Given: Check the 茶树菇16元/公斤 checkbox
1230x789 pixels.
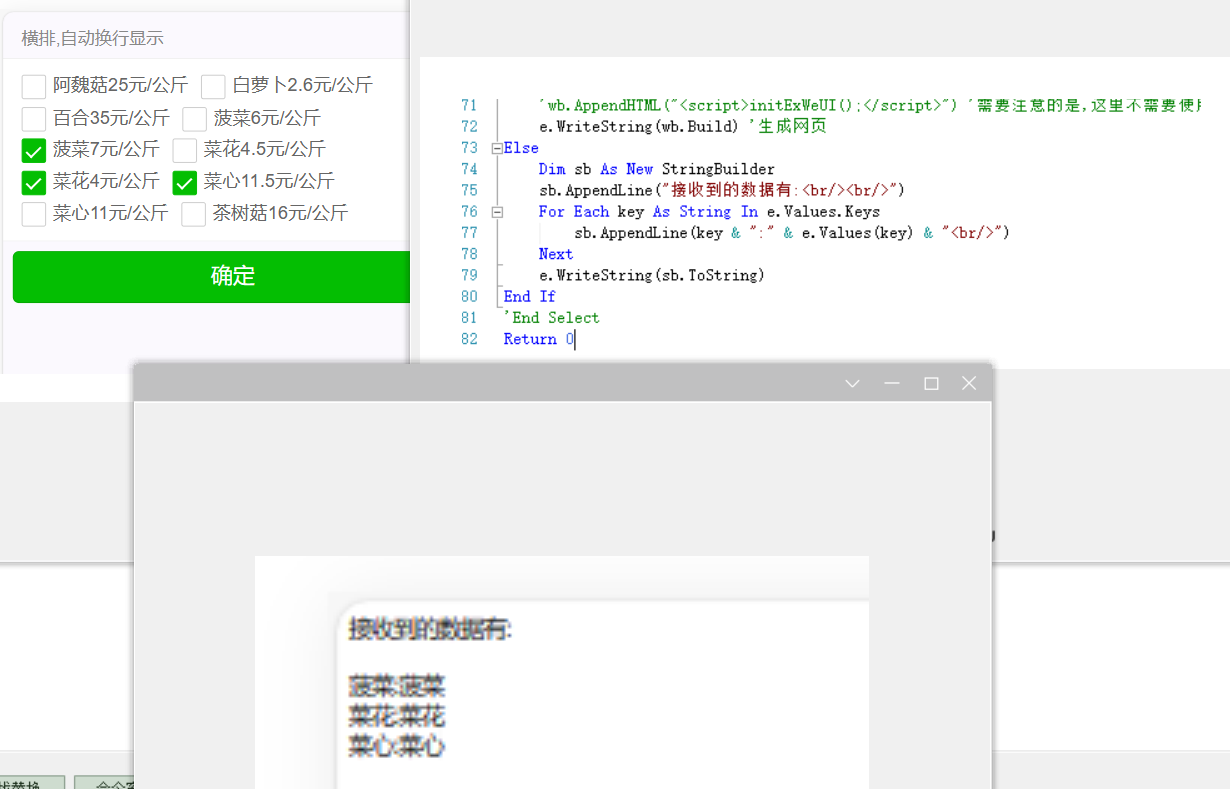Looking at the screenshot, I should click(194, 214).
